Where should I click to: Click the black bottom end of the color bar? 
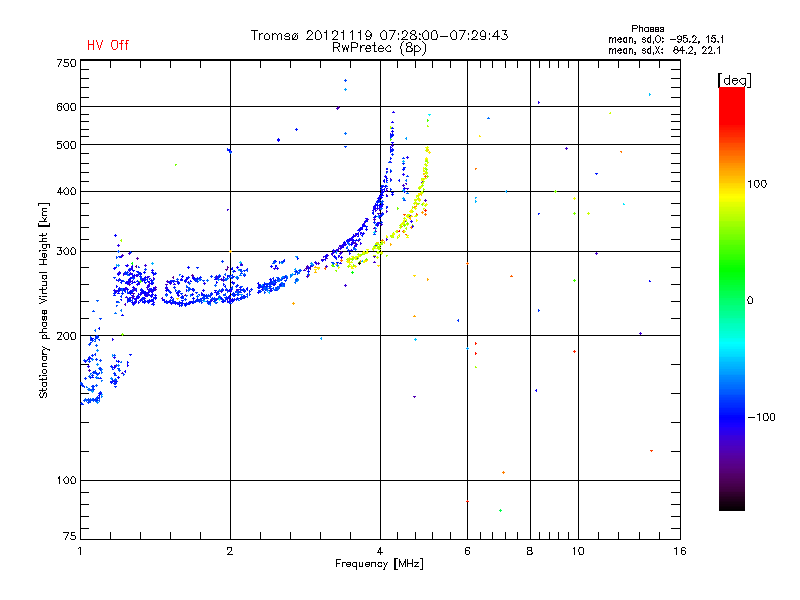[x=732, y=503]
